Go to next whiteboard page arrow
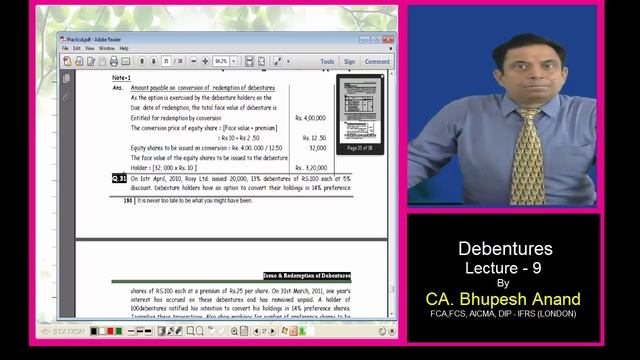 pos(273,331)
